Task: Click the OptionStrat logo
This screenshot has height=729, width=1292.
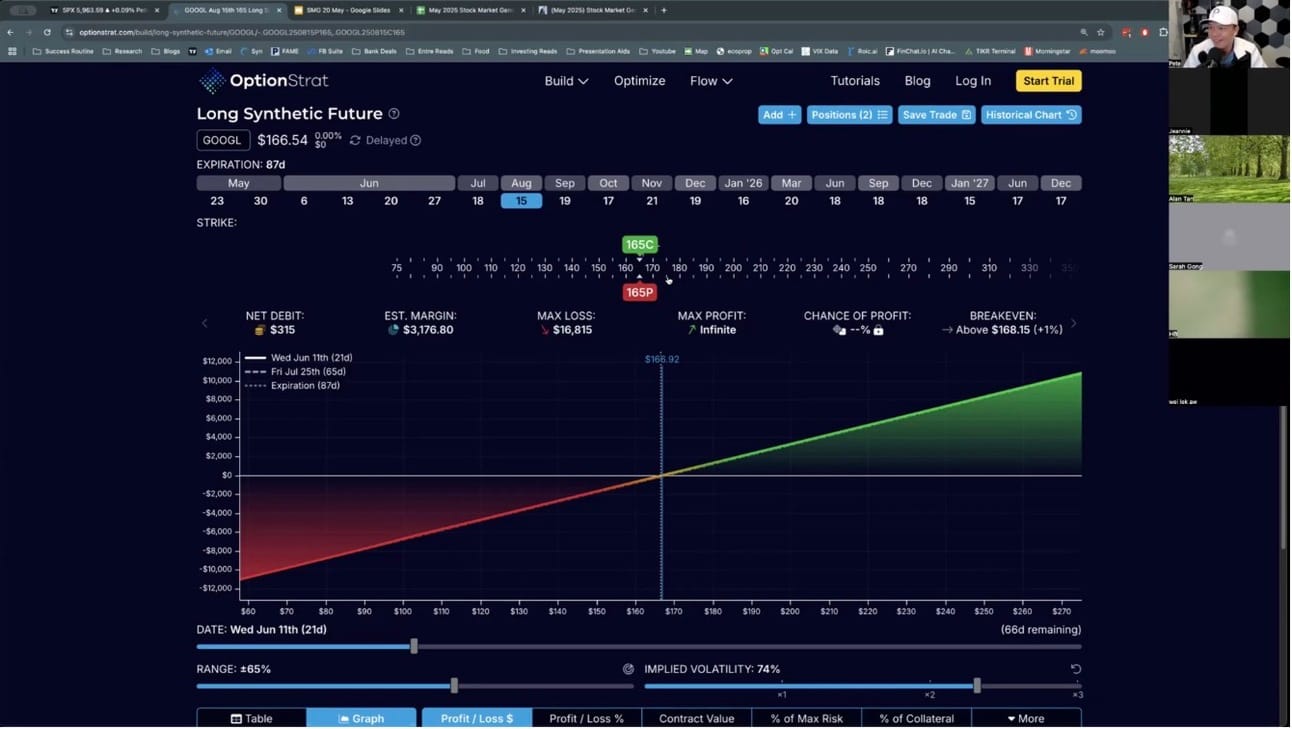Action: [x=263, y=81]
